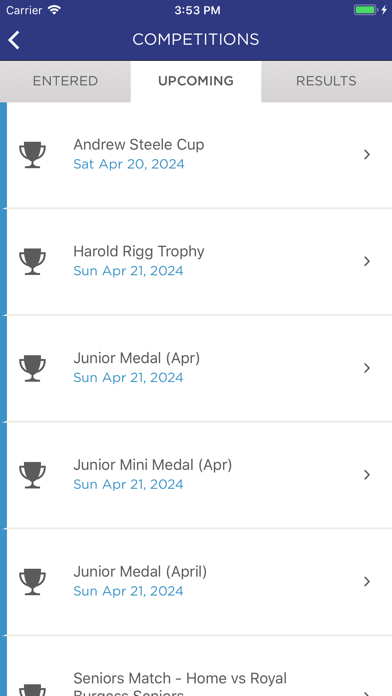Click trophy icon beside Junior Medal (April)
Viewport: 392px width, 696px height.
tap(32, 581)
